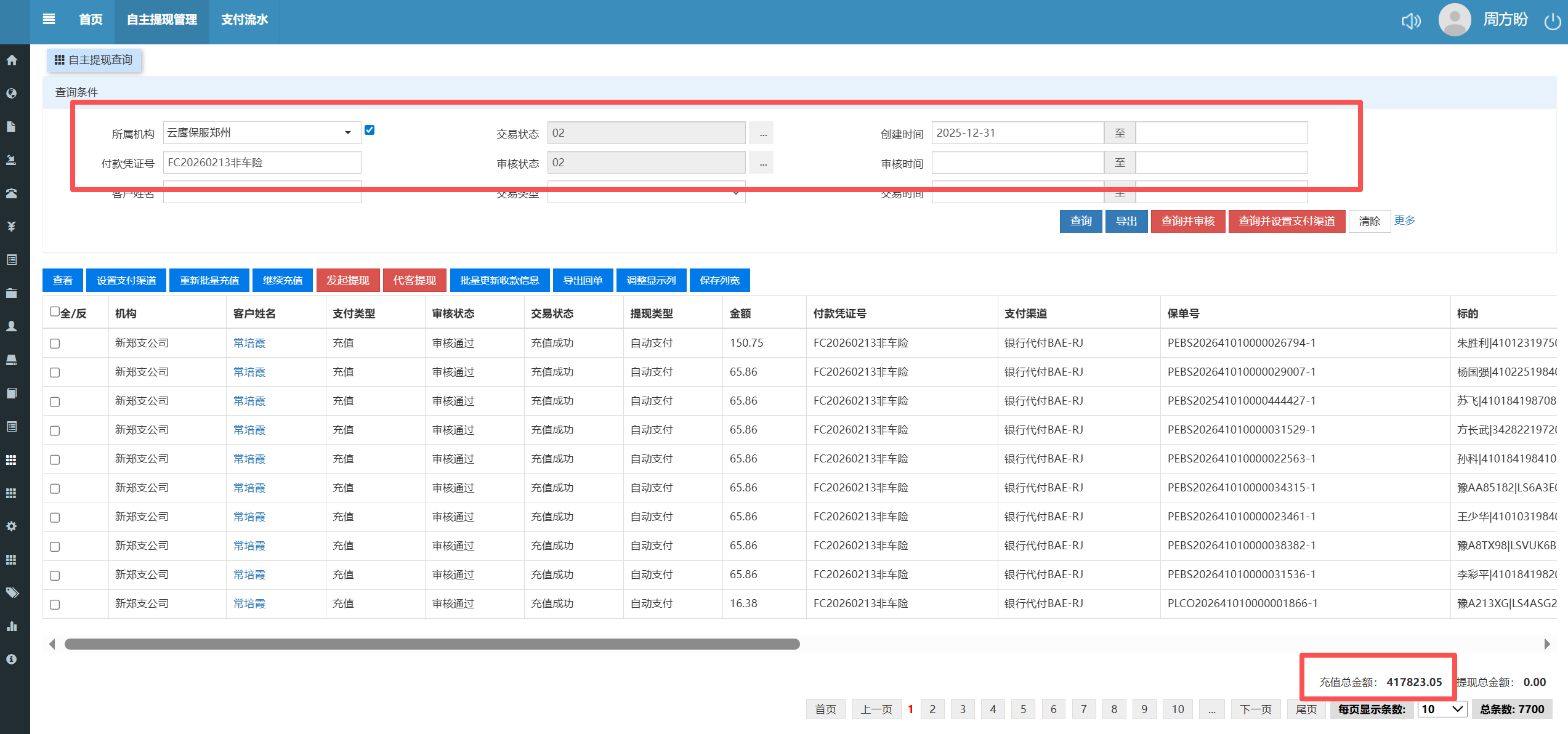Click the speaker notification icon

pos(1411,21)
